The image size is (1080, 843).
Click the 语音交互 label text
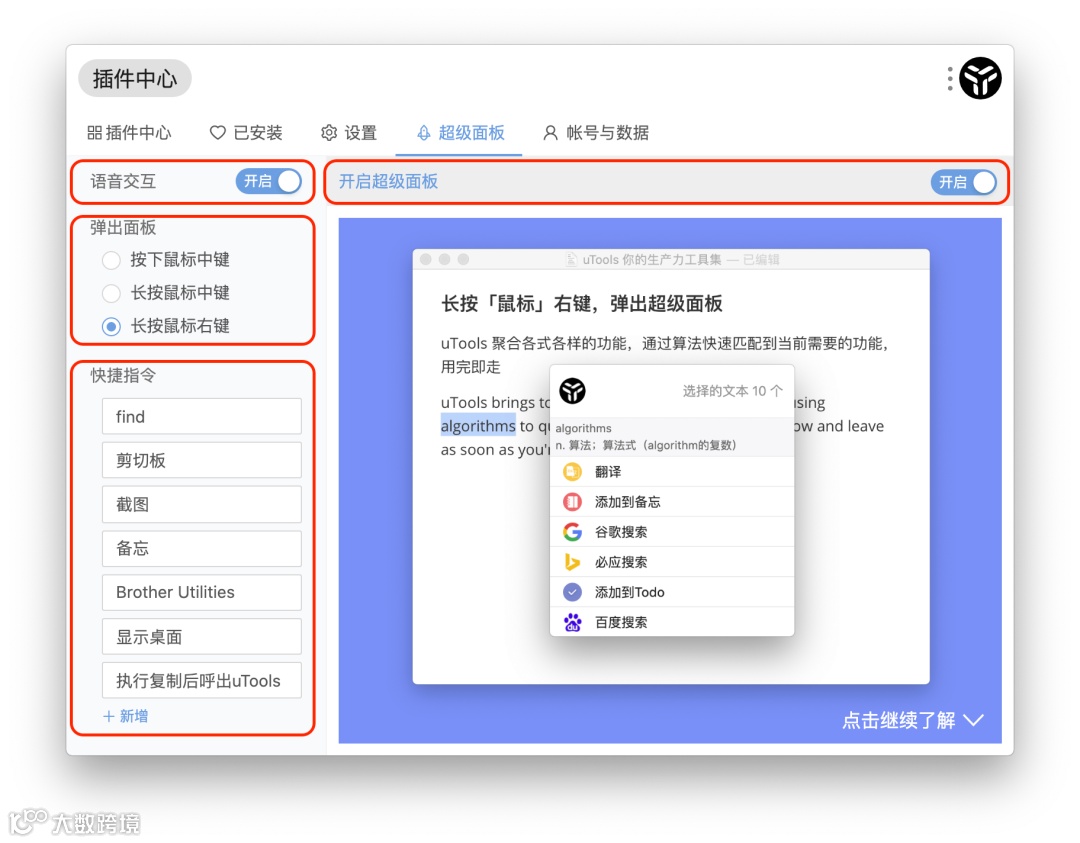coord(123,181)
